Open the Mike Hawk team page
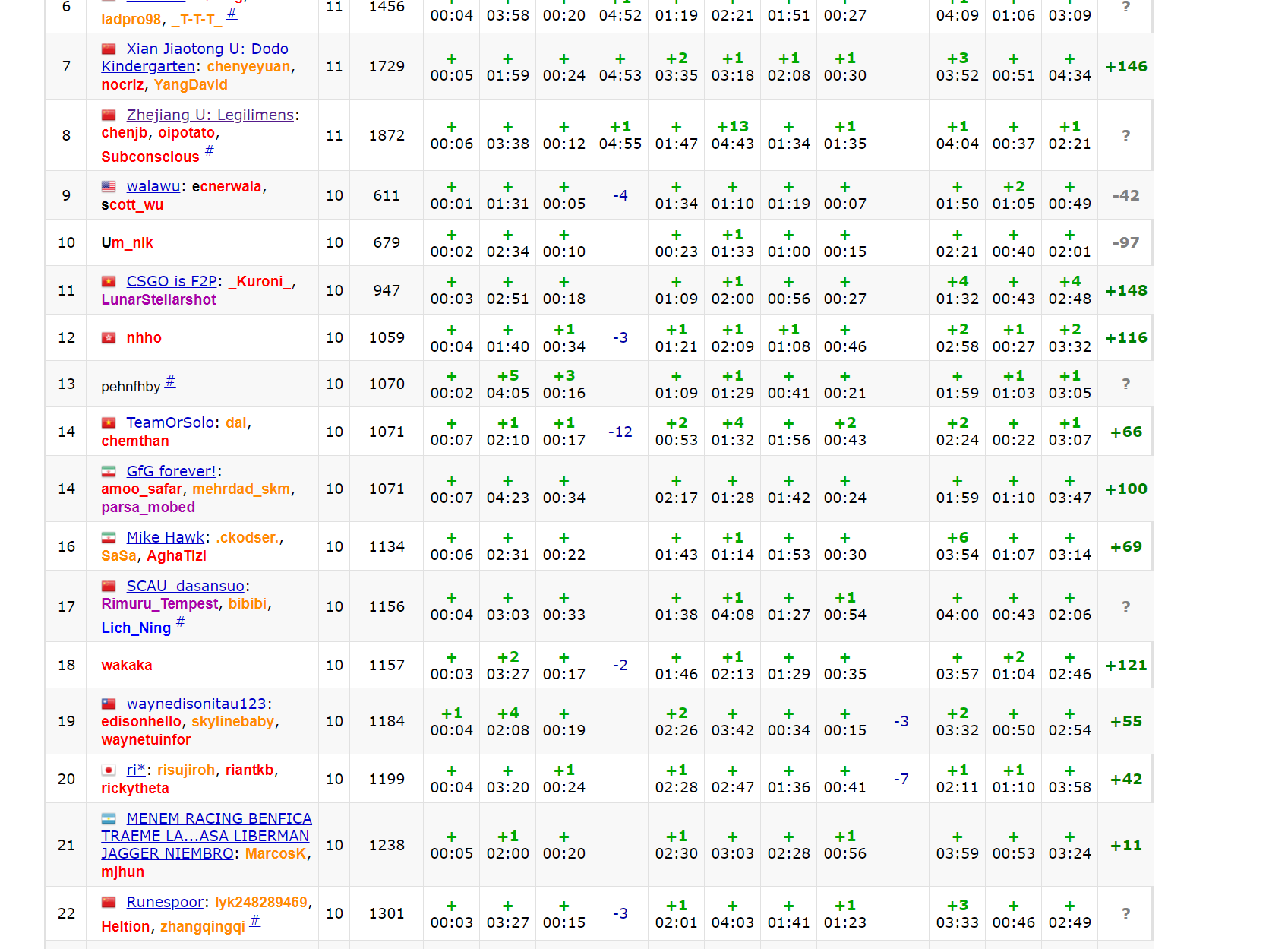The height and width of the screenshot is (949, 1288). click(x=165, y=537)
